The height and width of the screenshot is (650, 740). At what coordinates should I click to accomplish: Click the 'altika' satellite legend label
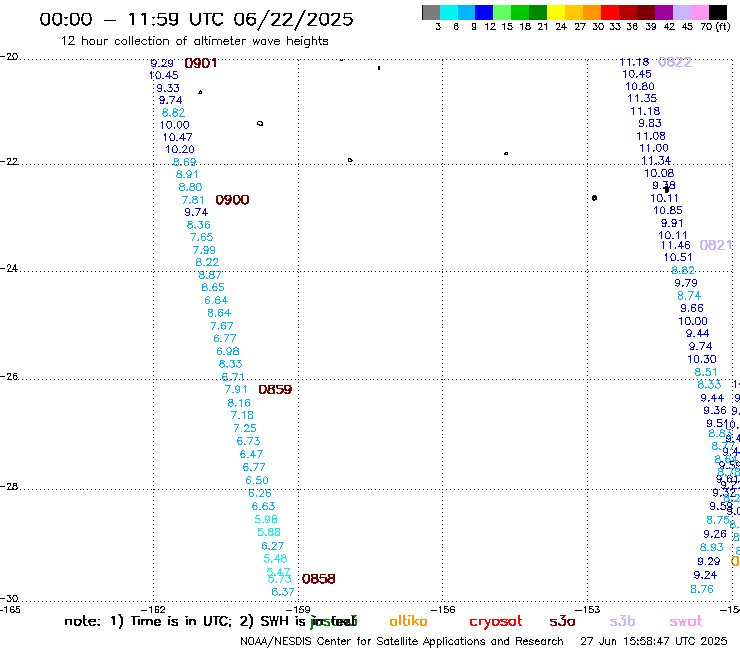point(408,621)
